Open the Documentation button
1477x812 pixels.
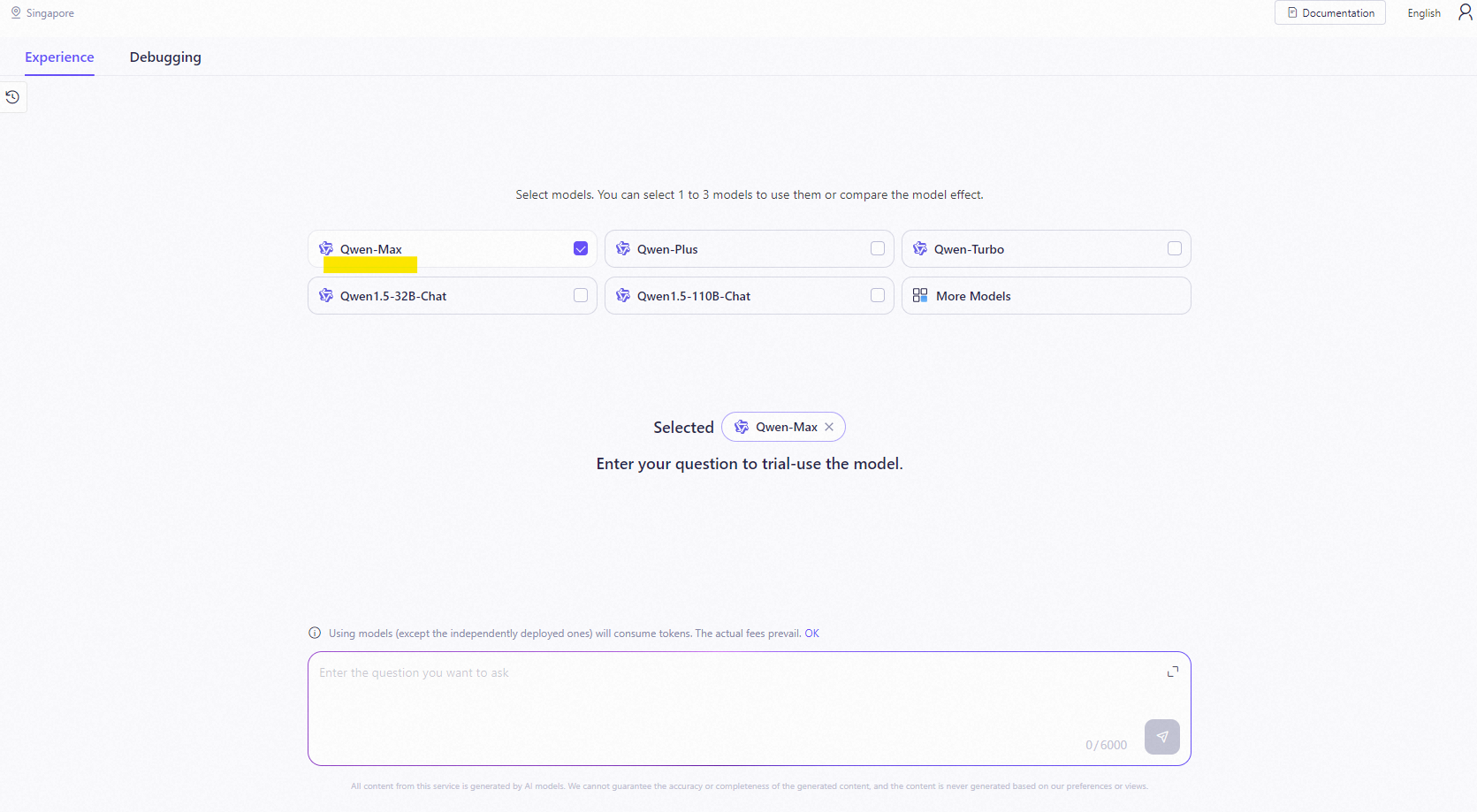pos(1330,12)
